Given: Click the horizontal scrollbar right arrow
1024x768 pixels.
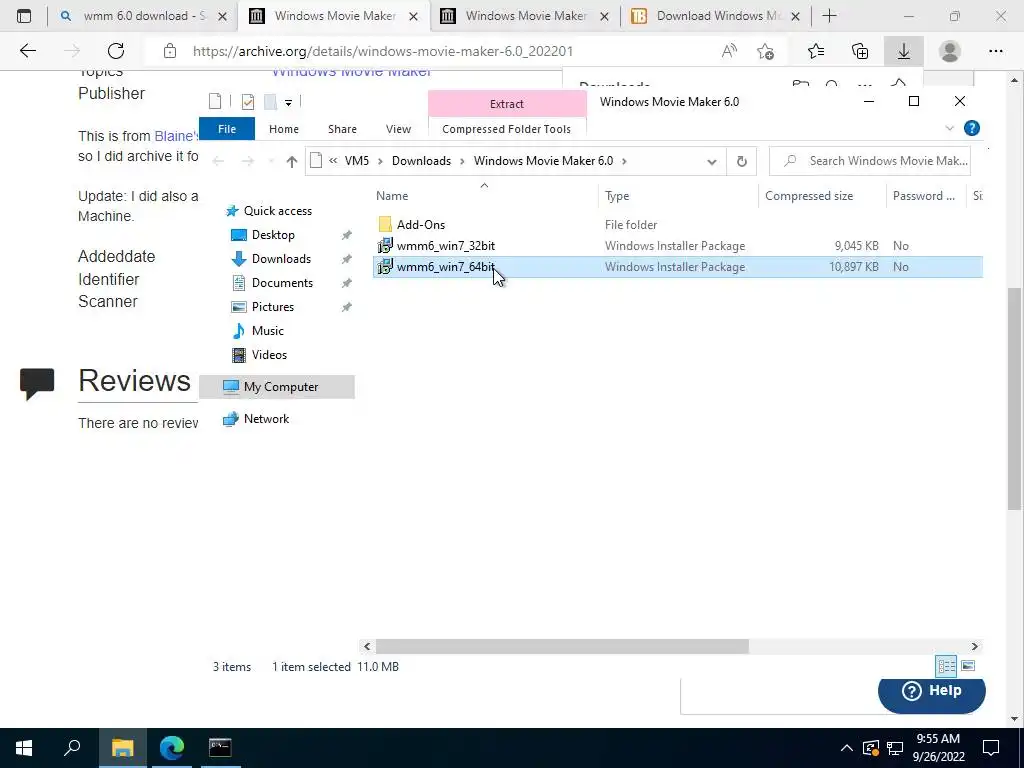Looking at the screenshot, I should coord(974,647).
